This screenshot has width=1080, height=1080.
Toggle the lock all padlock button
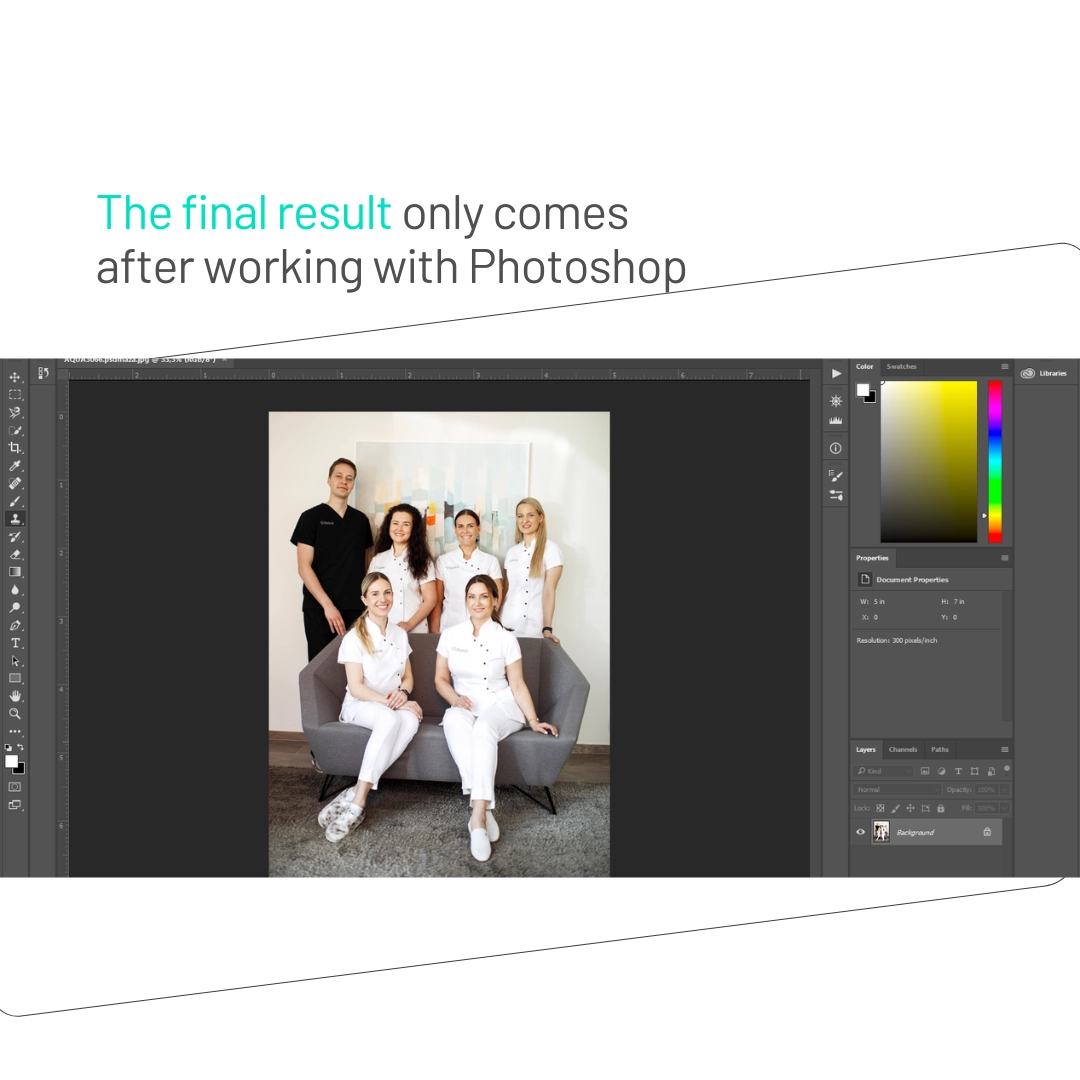pos(940,808)
